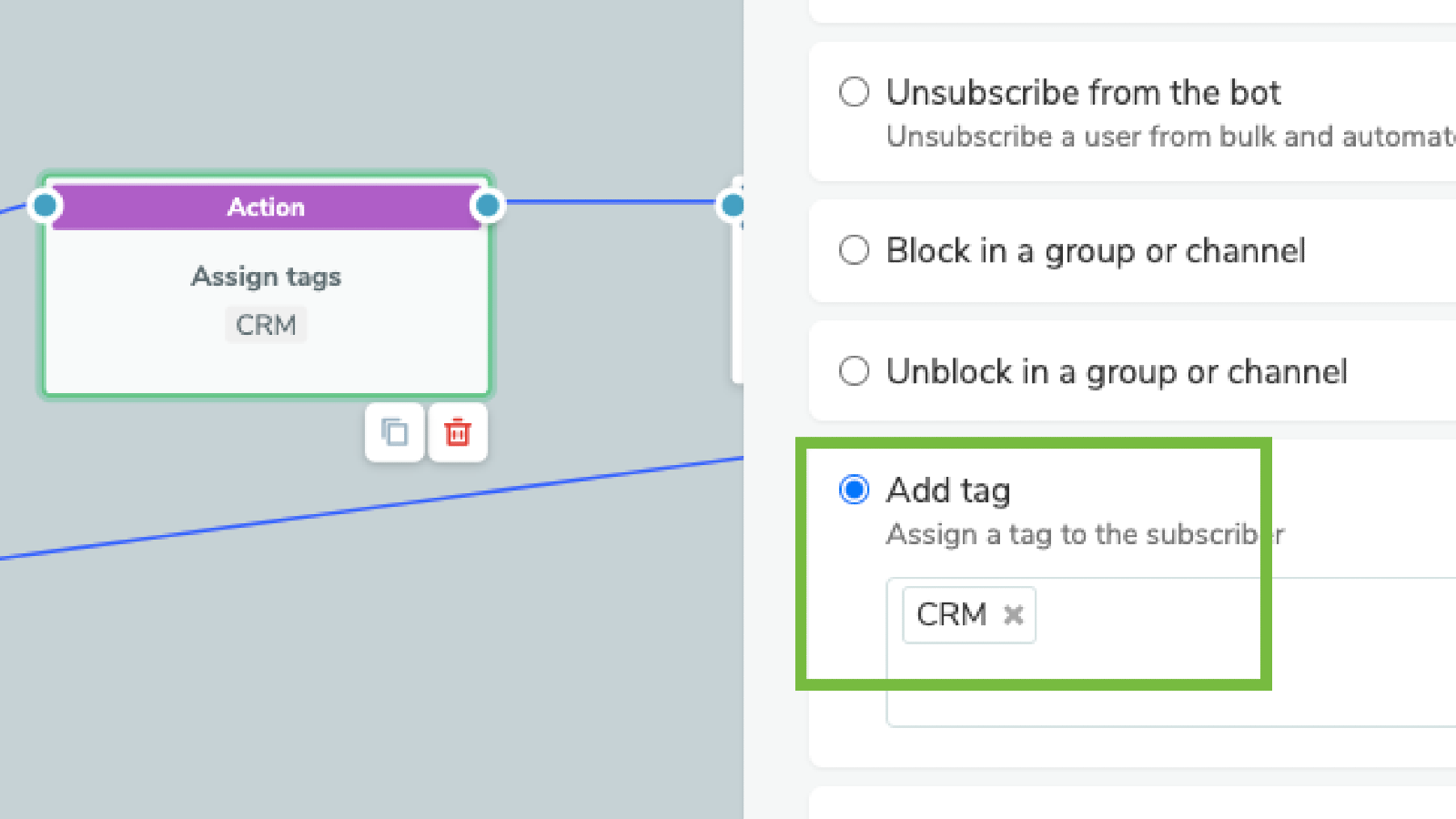The image size is (1456, 819).
Task: Click the Assign tags label in Action block
Action: click(x=266, y=277)
